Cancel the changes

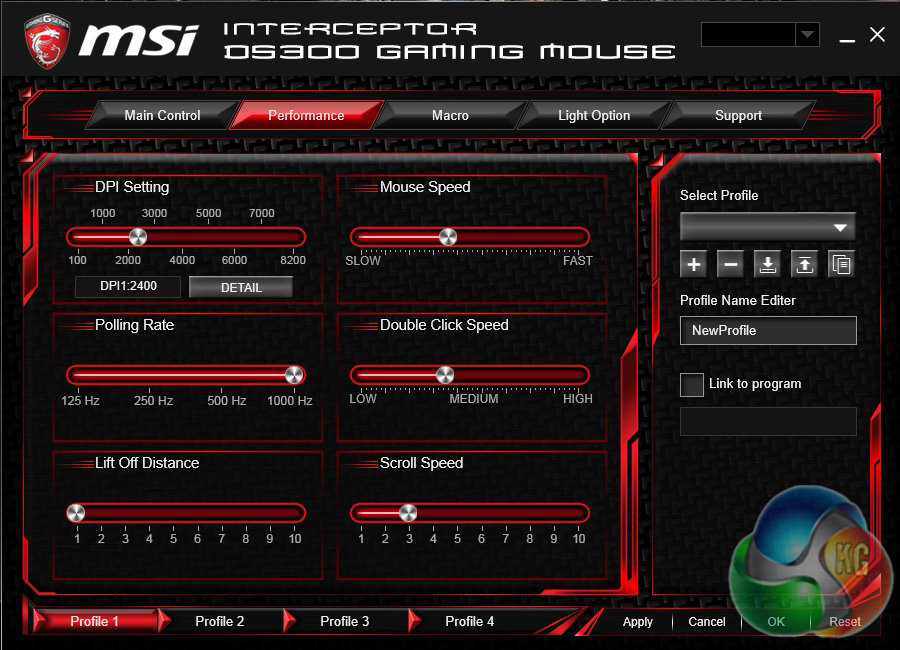pyautogui.click(x=707, y=622)
